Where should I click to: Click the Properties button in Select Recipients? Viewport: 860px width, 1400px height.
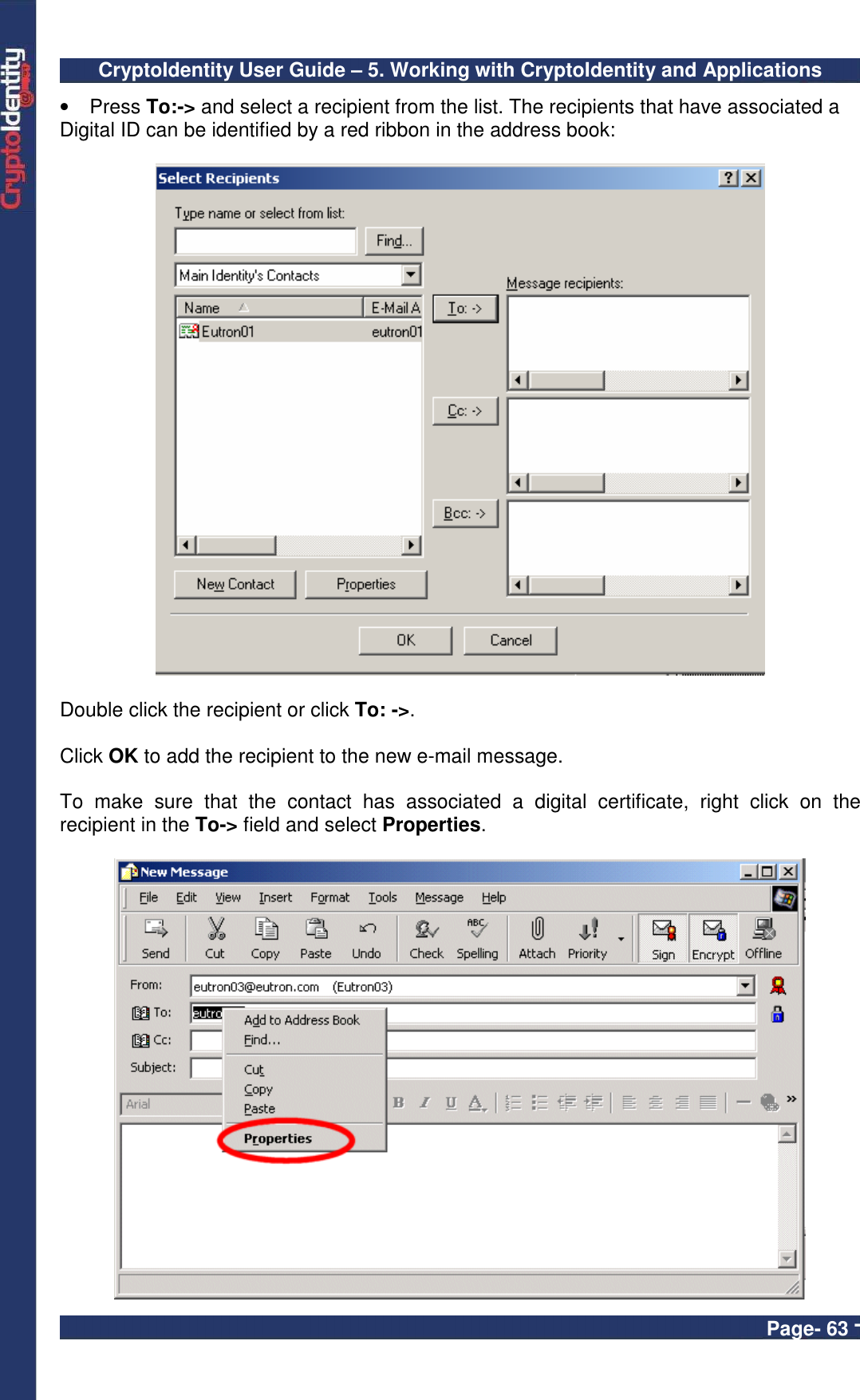(366, 584)
